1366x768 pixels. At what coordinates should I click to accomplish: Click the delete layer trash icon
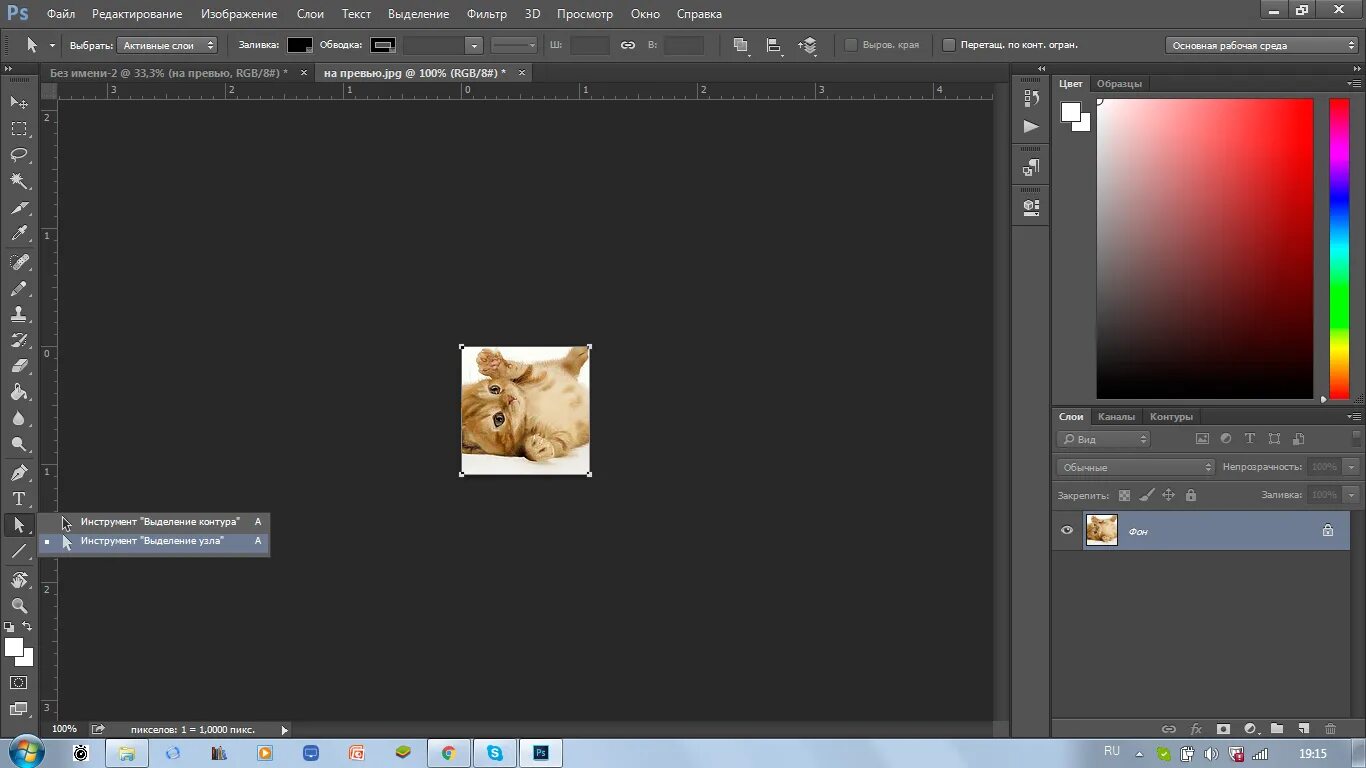tap(1330, 729)
